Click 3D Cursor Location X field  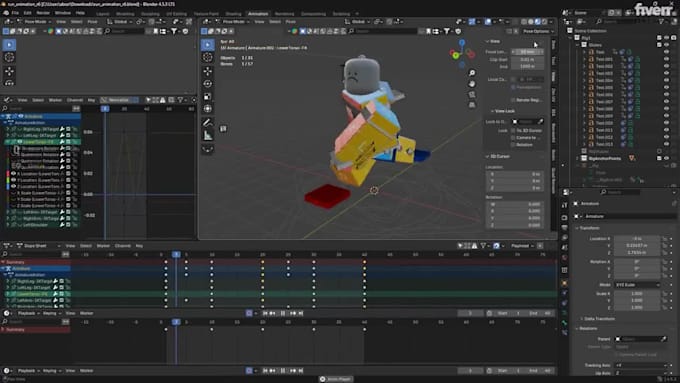515,174
